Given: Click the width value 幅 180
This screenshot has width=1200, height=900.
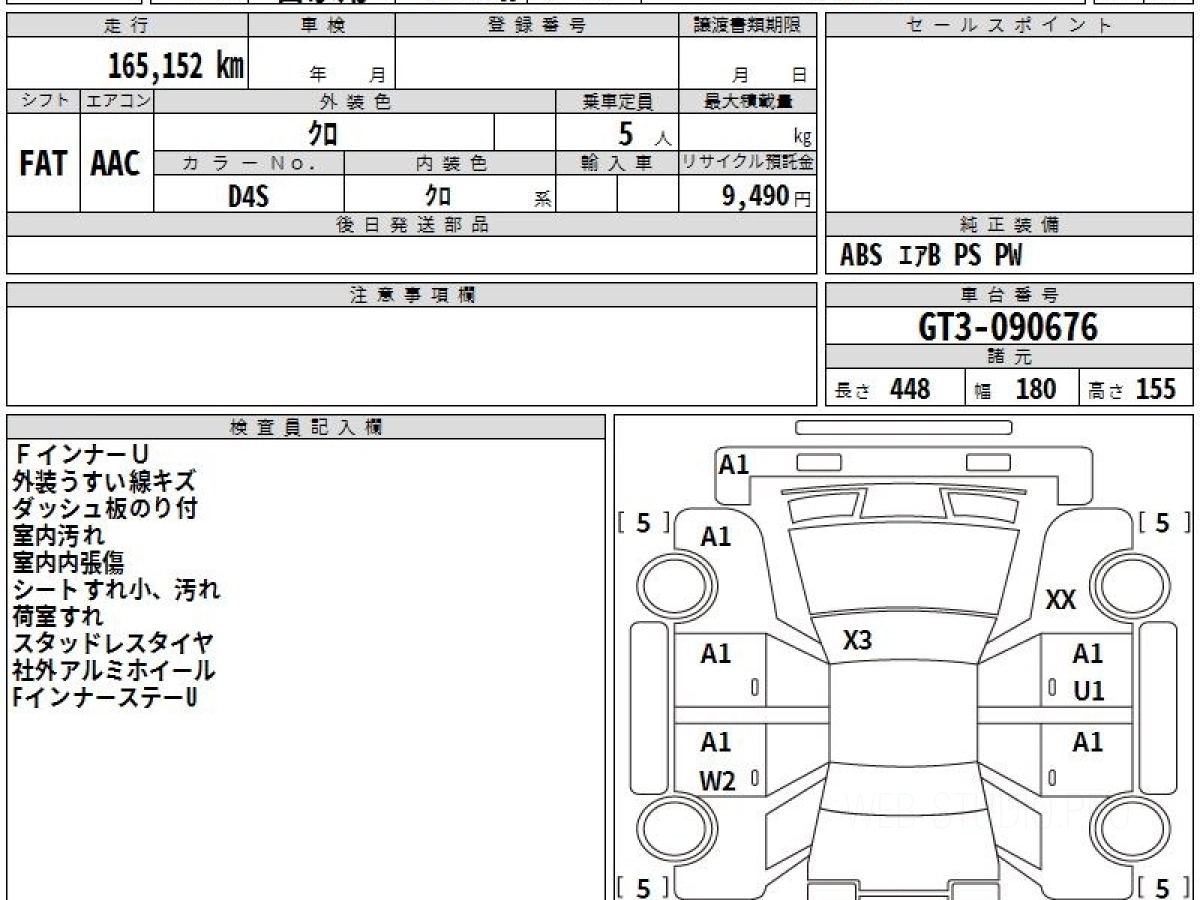Looking at the screenshot, I should click(1016, 389).
